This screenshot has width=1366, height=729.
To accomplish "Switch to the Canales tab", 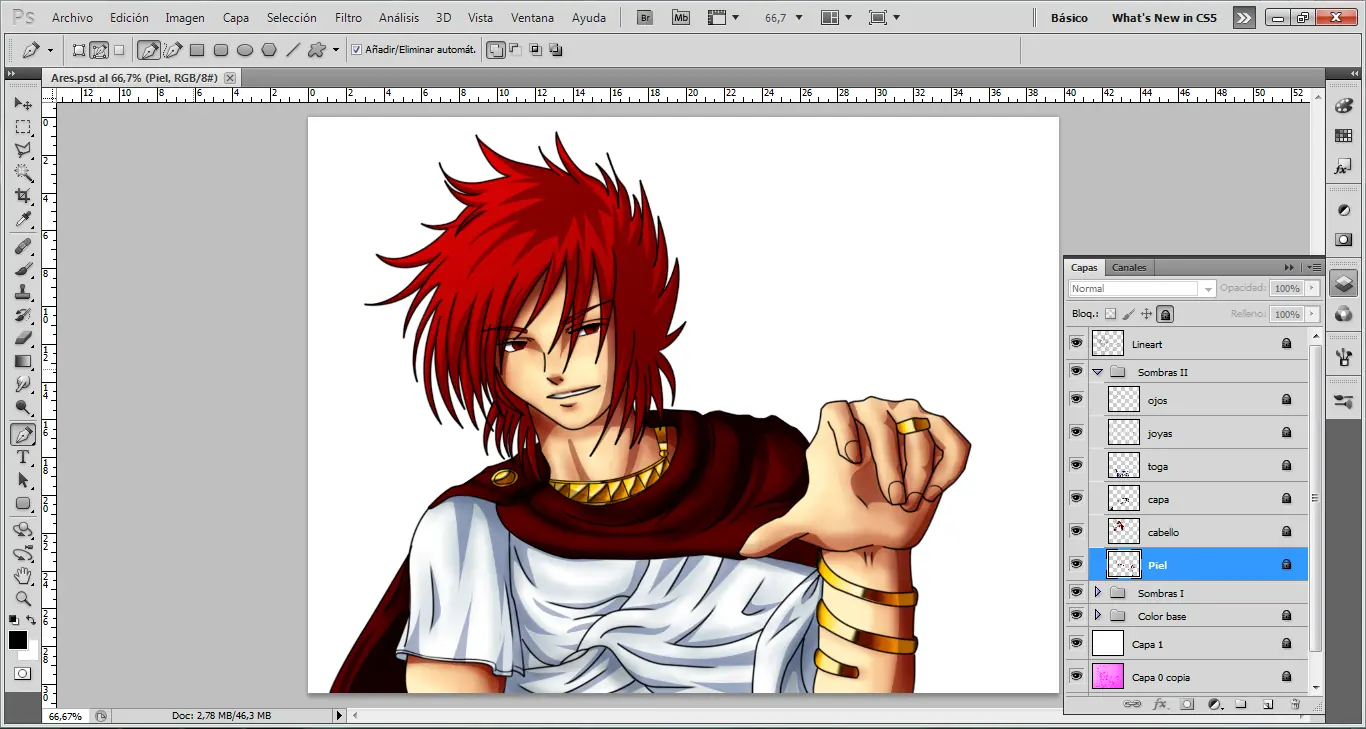I will click(x=1130, y=267).
